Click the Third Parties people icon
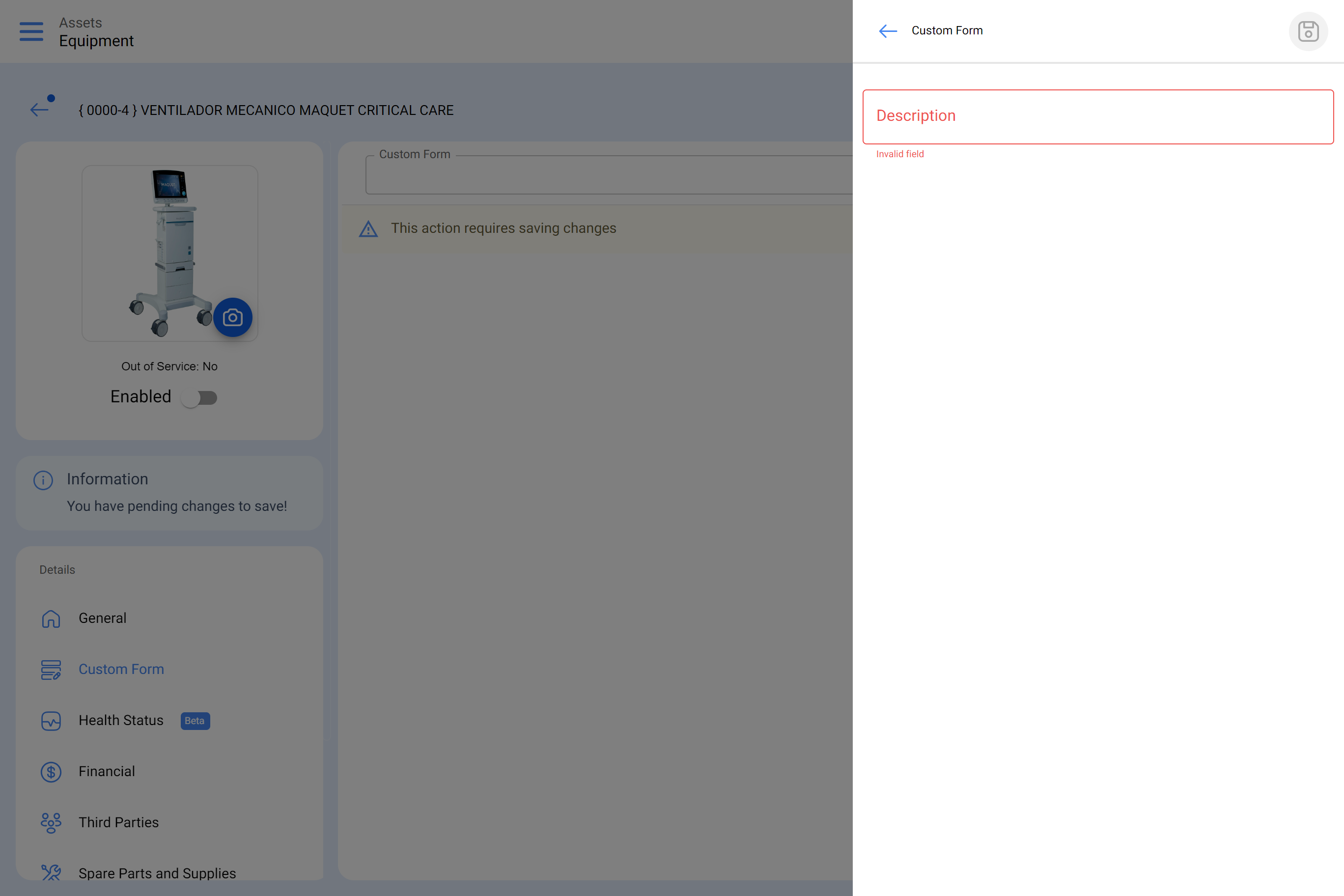Image resolution: width=1344 pixels, height=896 pixels. 51,823
